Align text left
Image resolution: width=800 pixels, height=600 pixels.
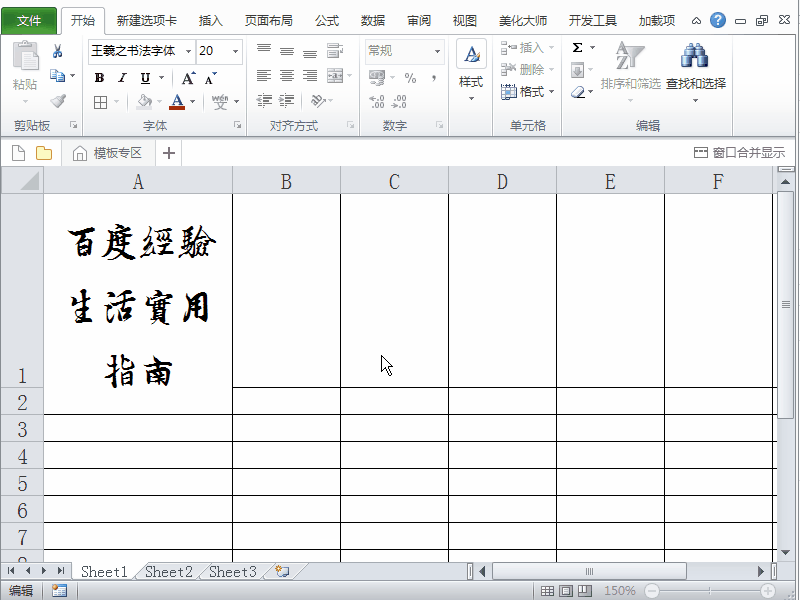pos(264,76)
